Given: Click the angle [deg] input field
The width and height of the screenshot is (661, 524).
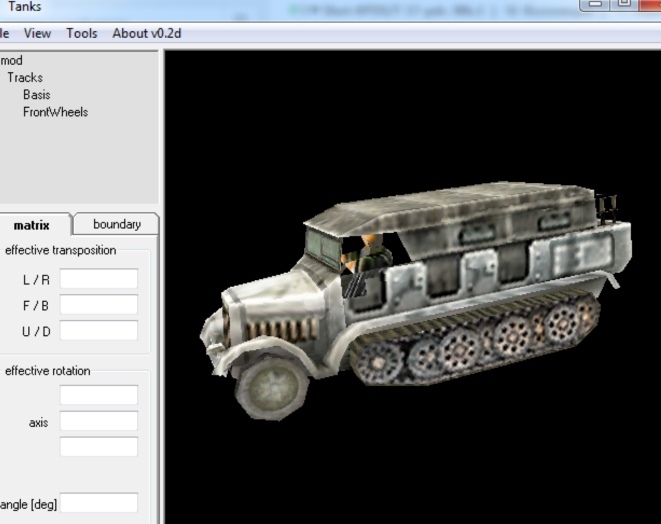Looking at the screenshot, I should (99, 503).
